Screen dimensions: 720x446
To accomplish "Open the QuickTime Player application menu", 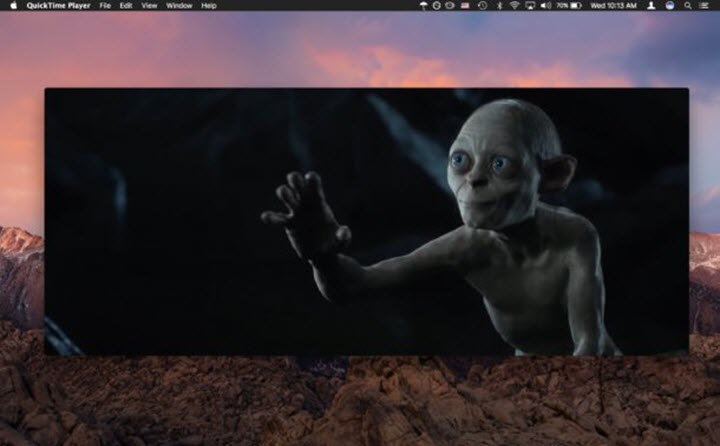I will [x=58, y=6].
